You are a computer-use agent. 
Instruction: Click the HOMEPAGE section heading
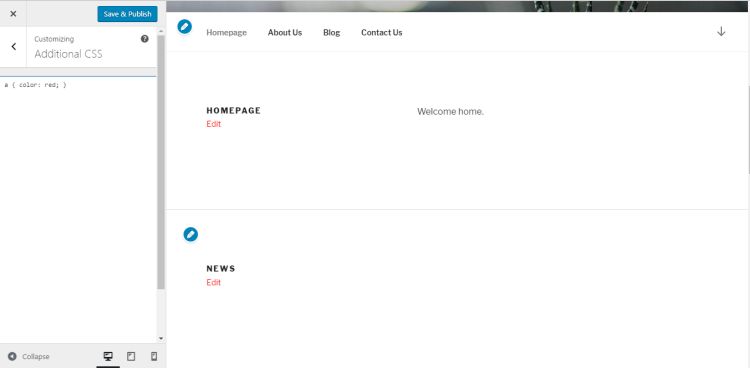233,111
